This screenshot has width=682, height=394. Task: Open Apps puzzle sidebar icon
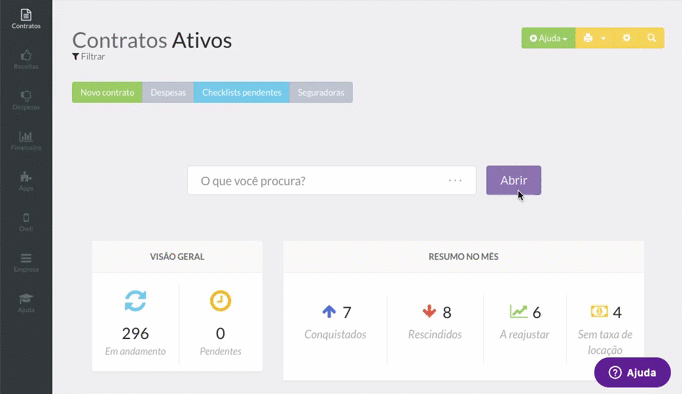26,181
